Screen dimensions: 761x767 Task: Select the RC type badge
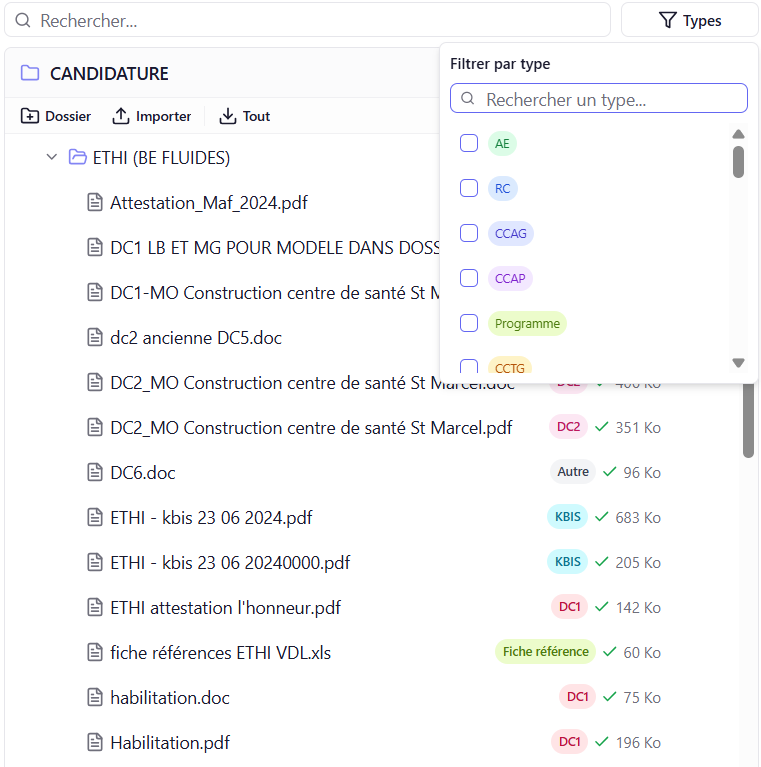(x=503, y=189)
